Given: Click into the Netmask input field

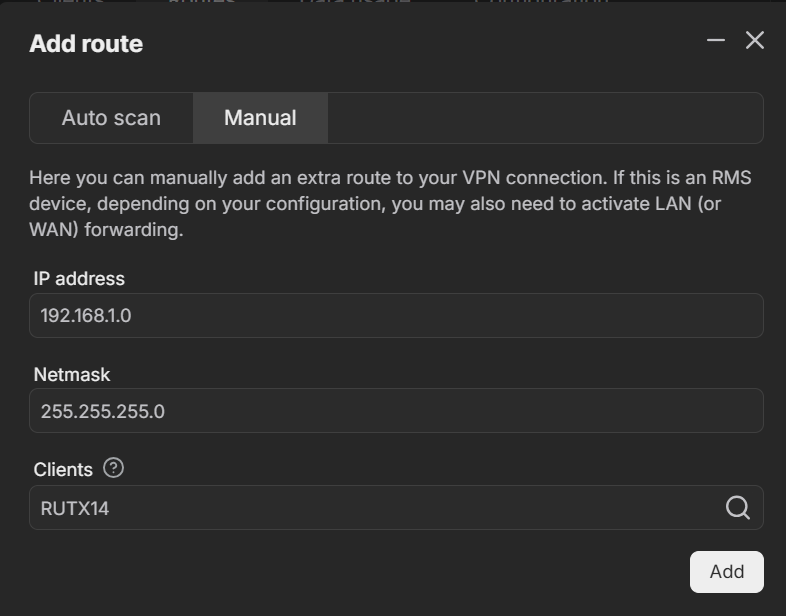Looking at the screenshot, I should pyautogui.click(x=396, y=411).
